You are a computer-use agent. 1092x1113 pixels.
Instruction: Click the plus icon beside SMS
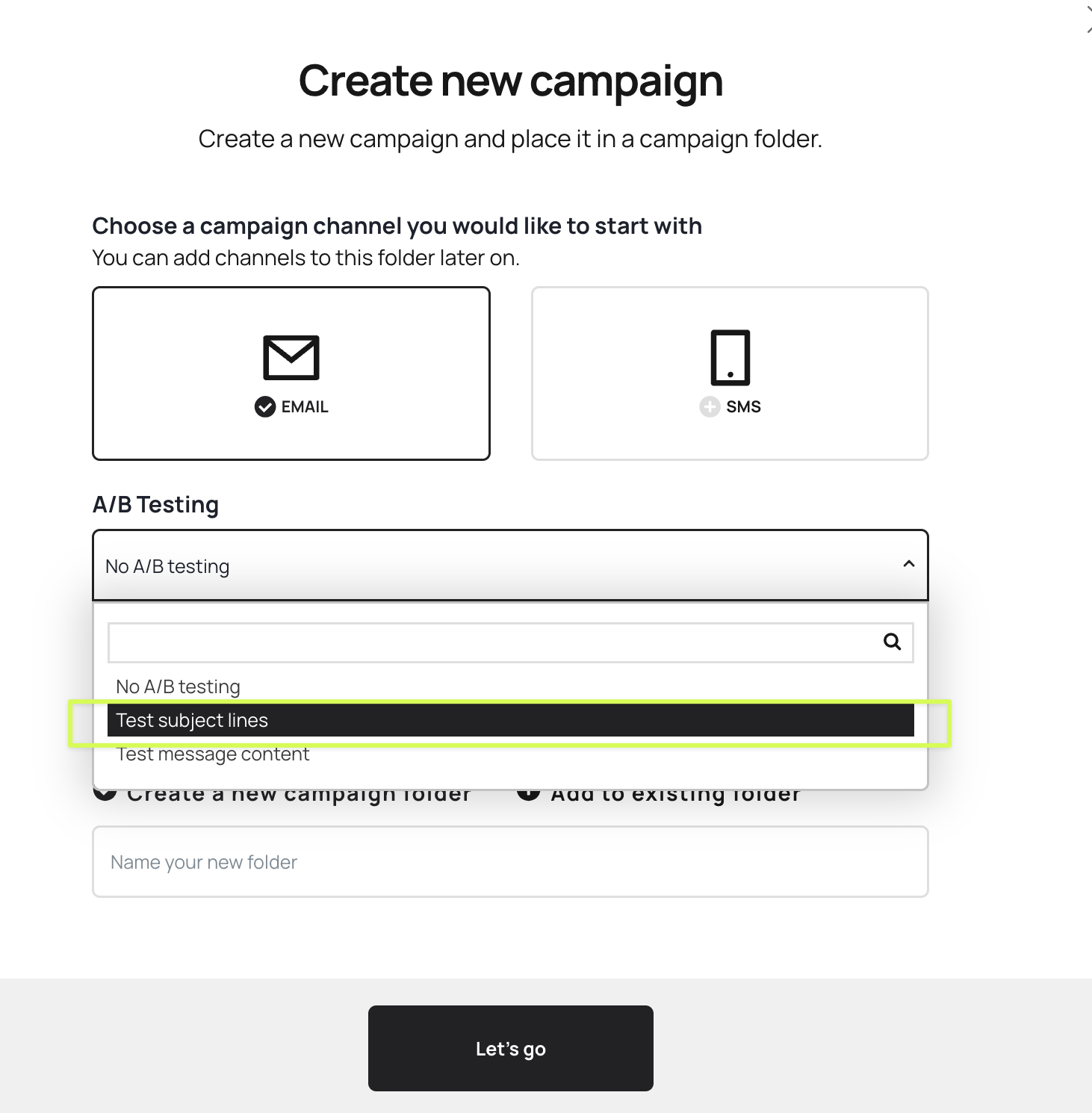coord(709,407)
